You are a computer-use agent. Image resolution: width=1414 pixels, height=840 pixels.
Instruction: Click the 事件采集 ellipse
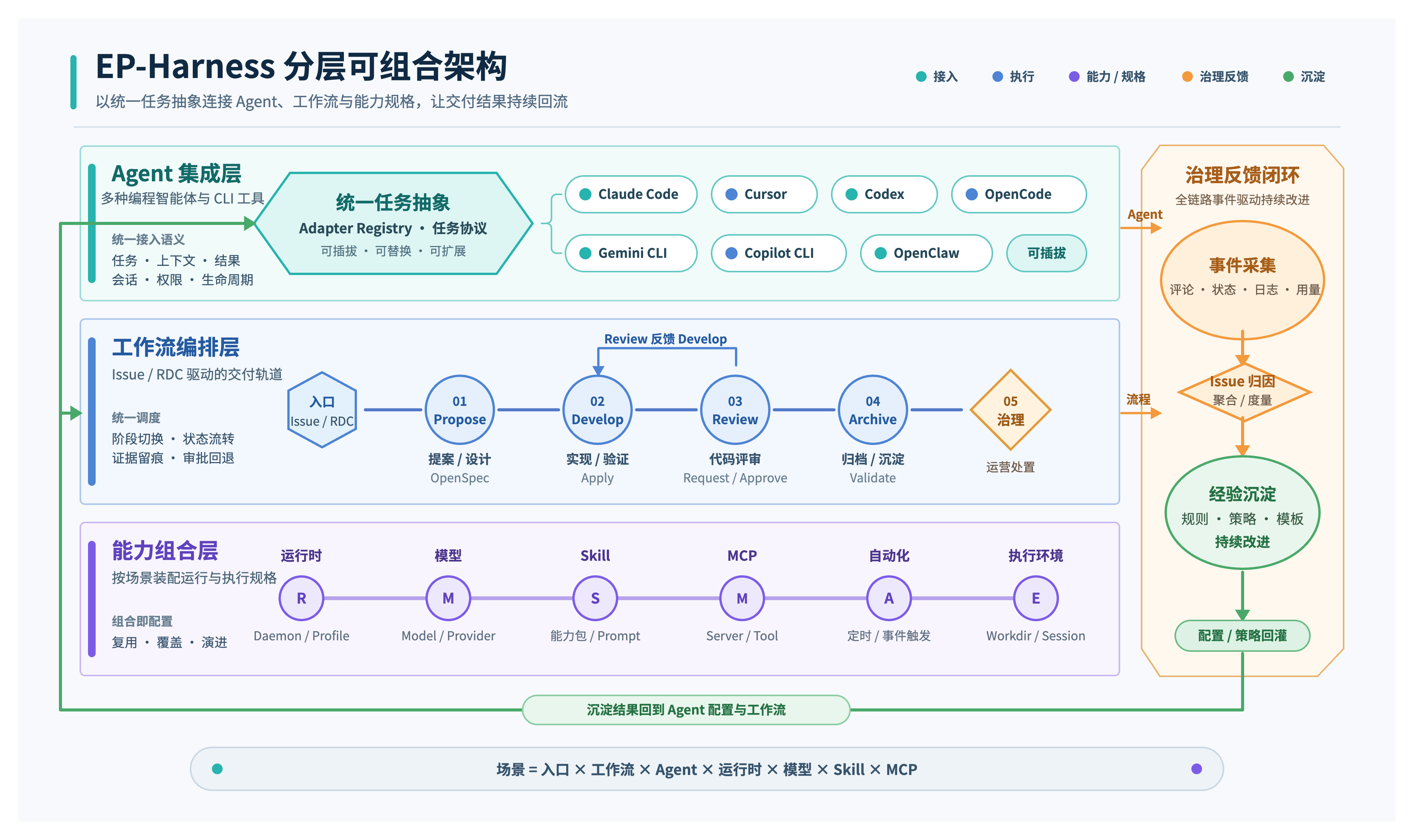[1242, 280]
